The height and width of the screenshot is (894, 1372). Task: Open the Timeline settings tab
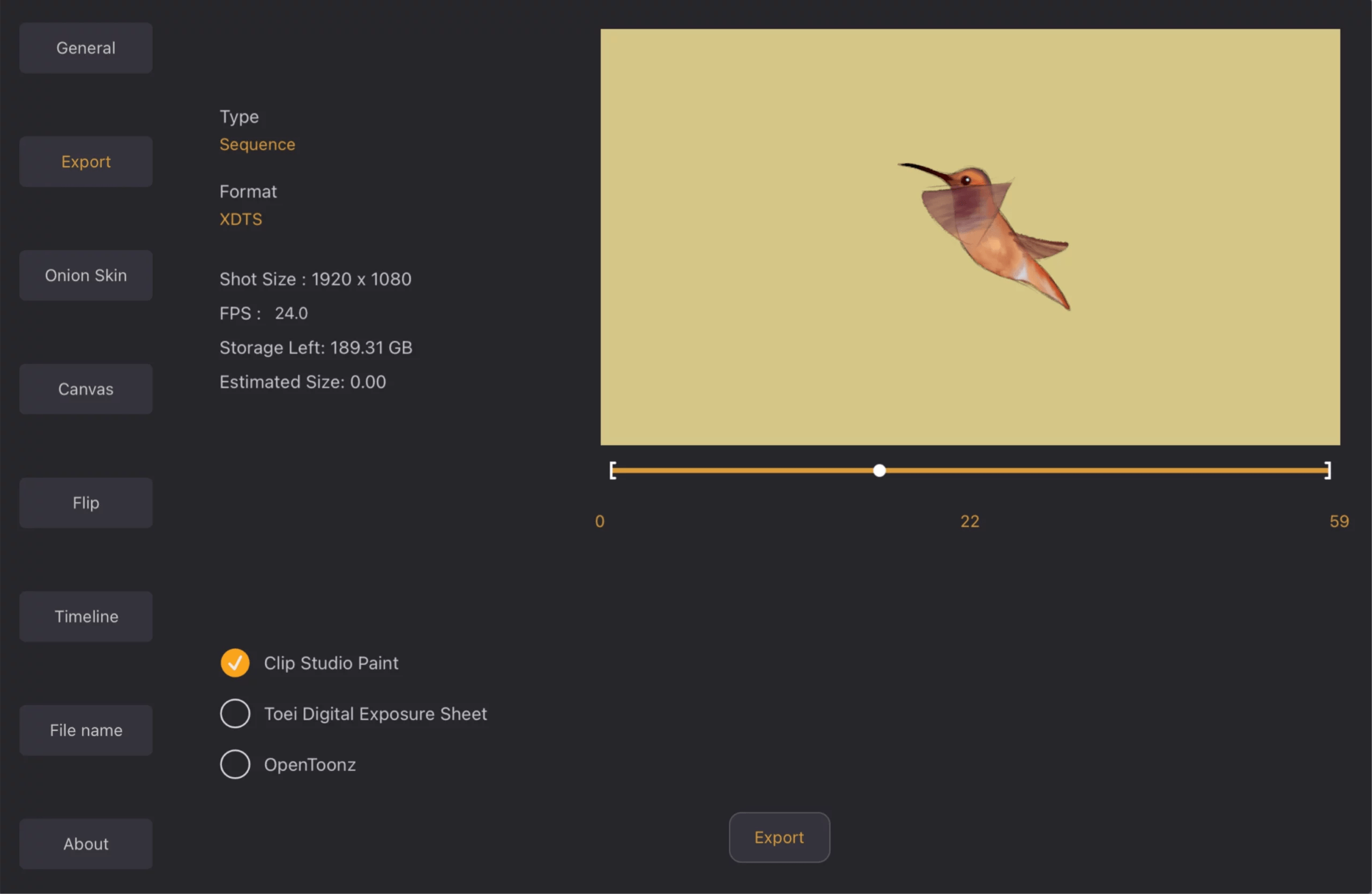[85, 617]
